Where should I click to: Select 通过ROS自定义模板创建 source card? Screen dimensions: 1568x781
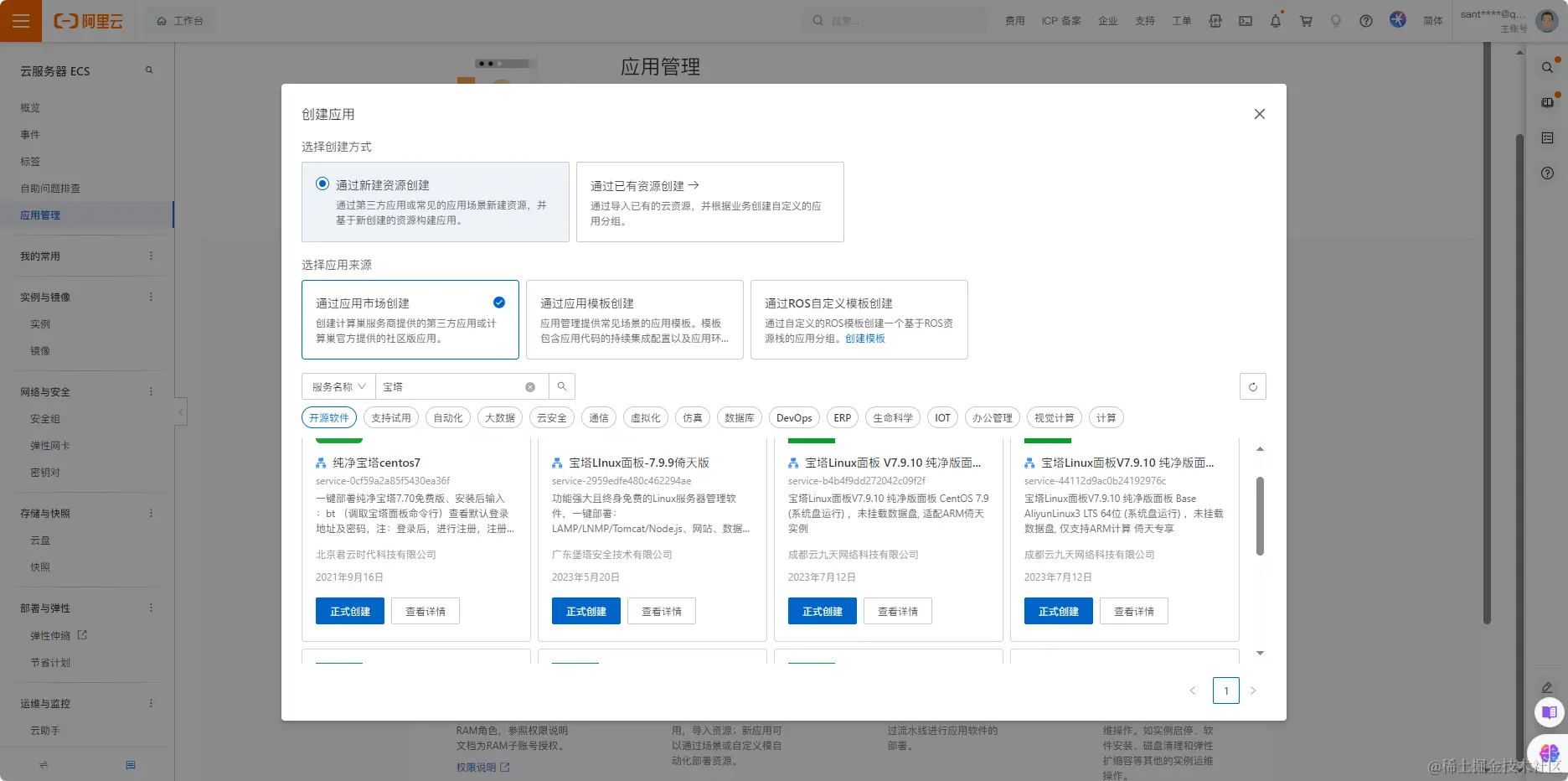click(859, 319)
